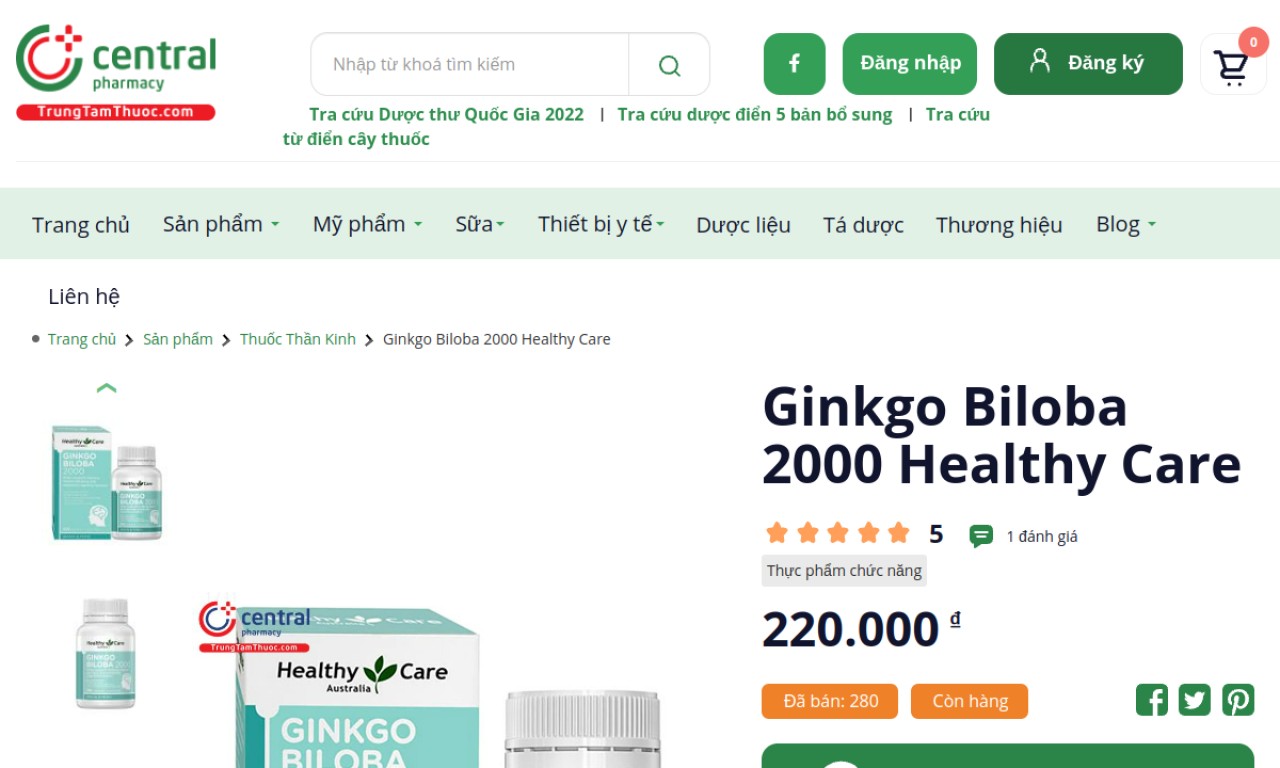Click the thumbnail carousel up arrow
Image resolution: width=1280 pixels, height=768 pixels.
[x=106, y=388]
